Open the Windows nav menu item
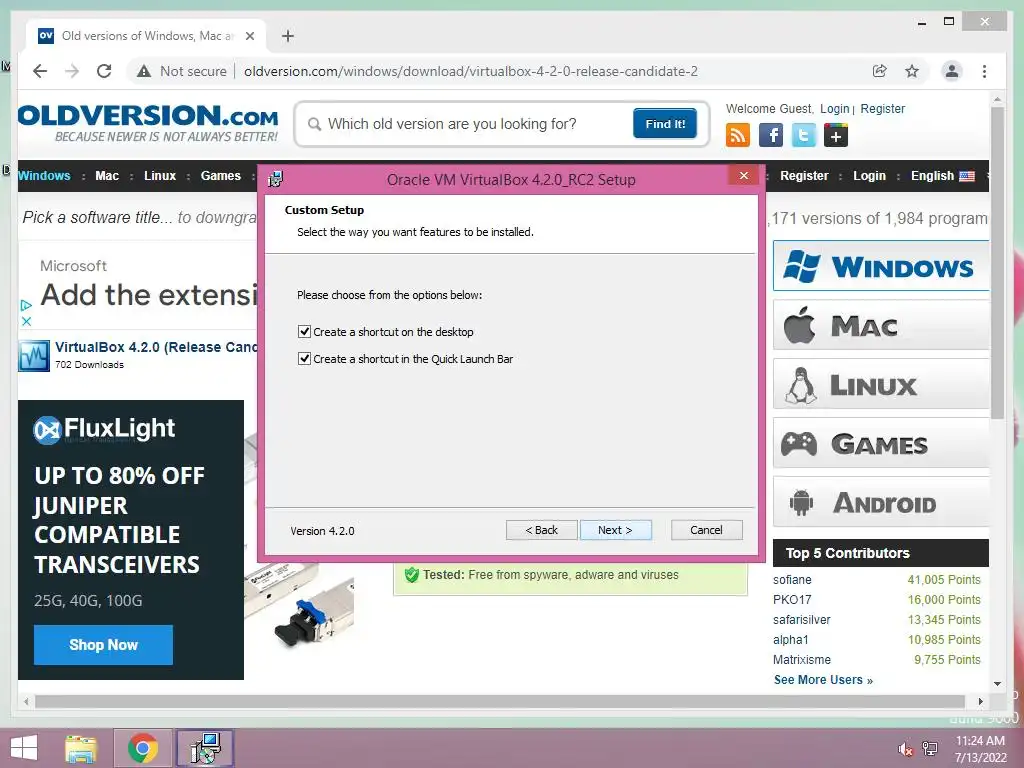Image resolution: width=1024 pixels, height=768 pixels. 44,176
